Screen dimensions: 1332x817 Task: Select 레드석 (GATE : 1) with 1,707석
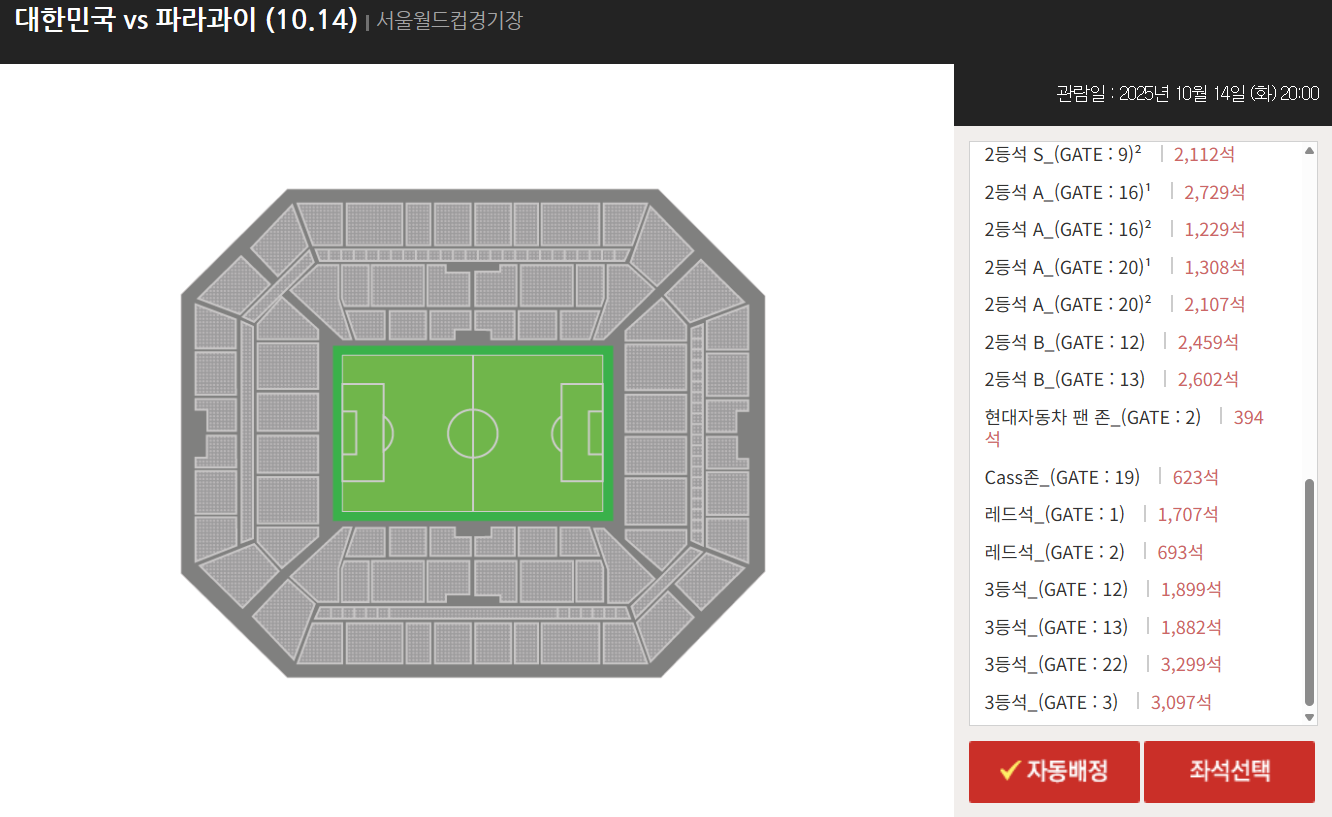pyautogui.click(x=1054, y=514)
